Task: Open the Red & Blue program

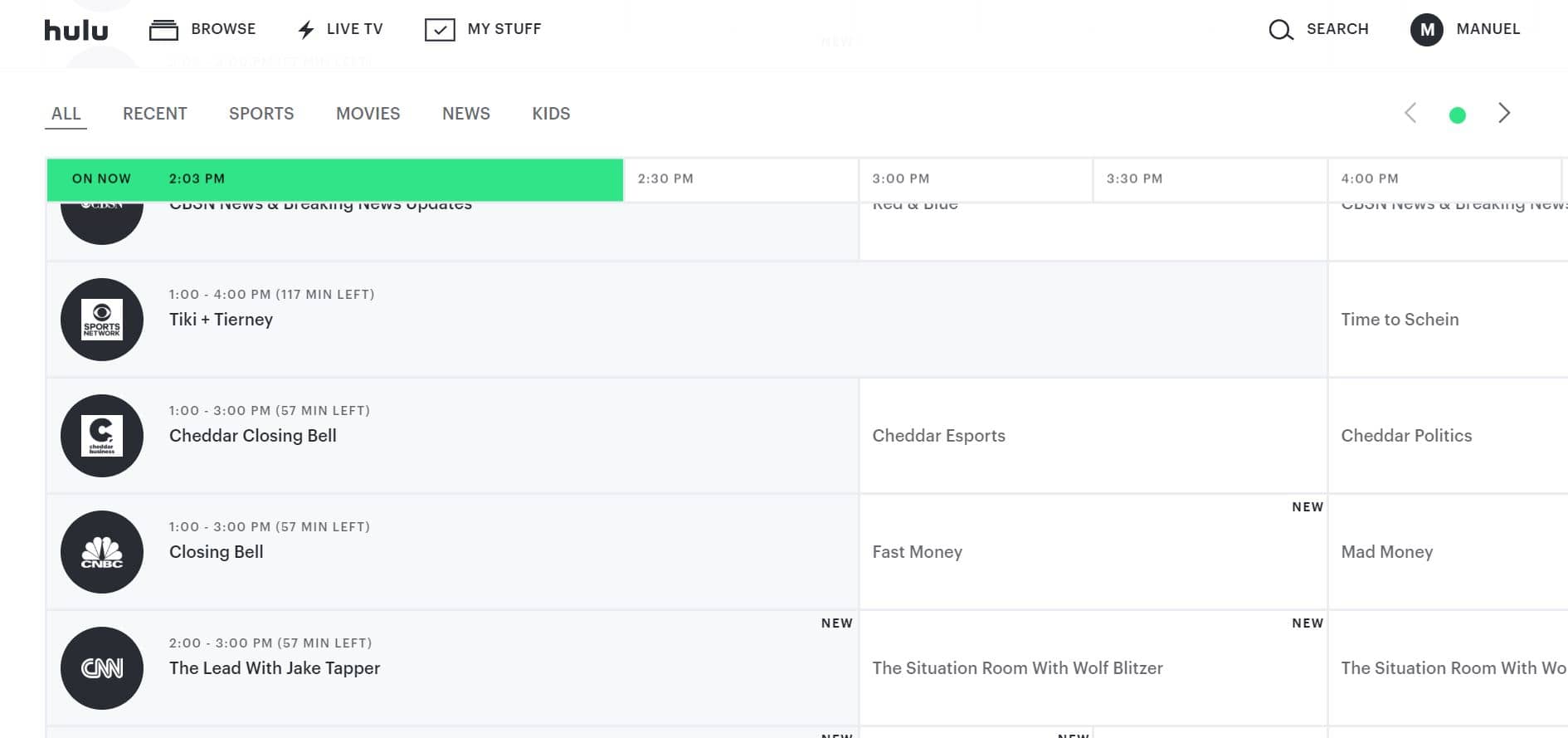Action: click(x=1093, y=231)
